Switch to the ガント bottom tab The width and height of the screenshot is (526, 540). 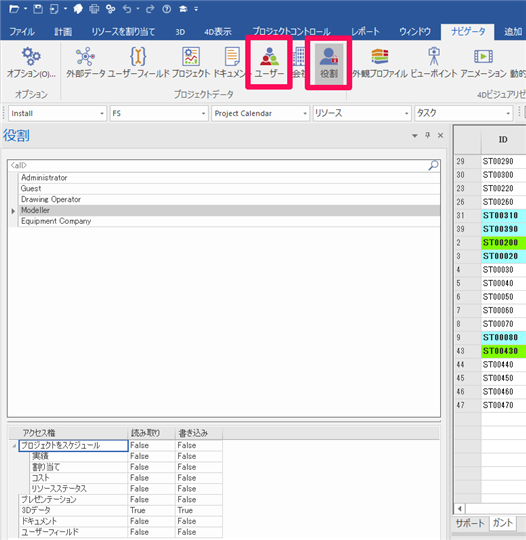503,523
